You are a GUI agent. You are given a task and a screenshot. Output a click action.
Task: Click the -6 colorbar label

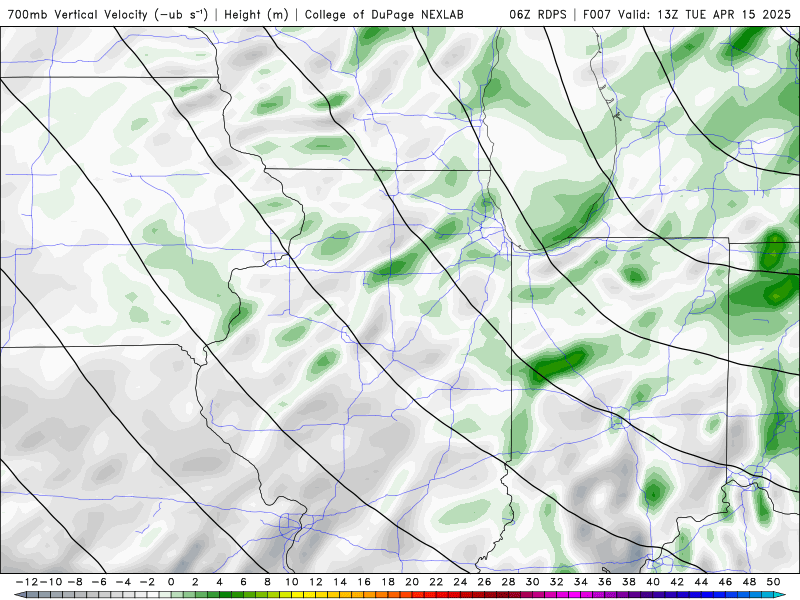(x=98, y=582)
